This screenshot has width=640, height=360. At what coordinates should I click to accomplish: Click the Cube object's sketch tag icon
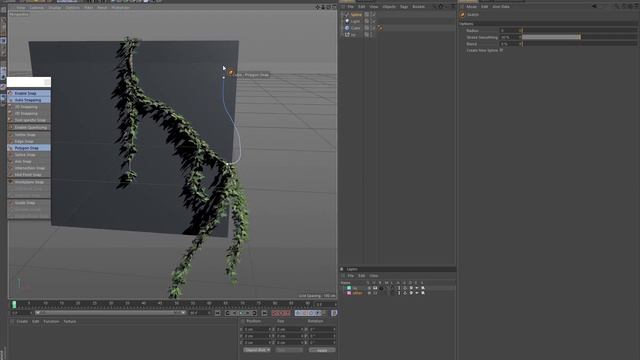(x=380, y=28)
